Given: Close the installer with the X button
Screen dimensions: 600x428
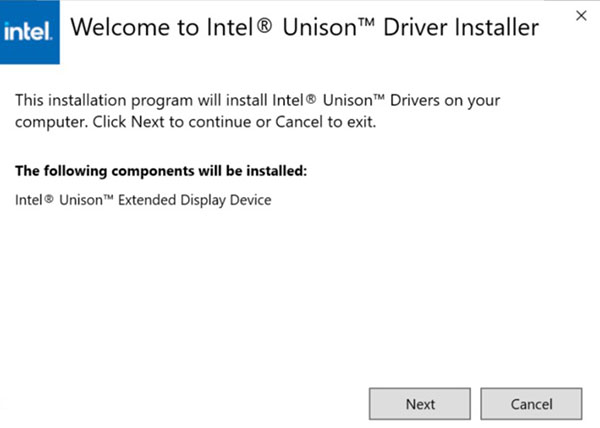Looking at the screenshot, I should tap(581, 15).
